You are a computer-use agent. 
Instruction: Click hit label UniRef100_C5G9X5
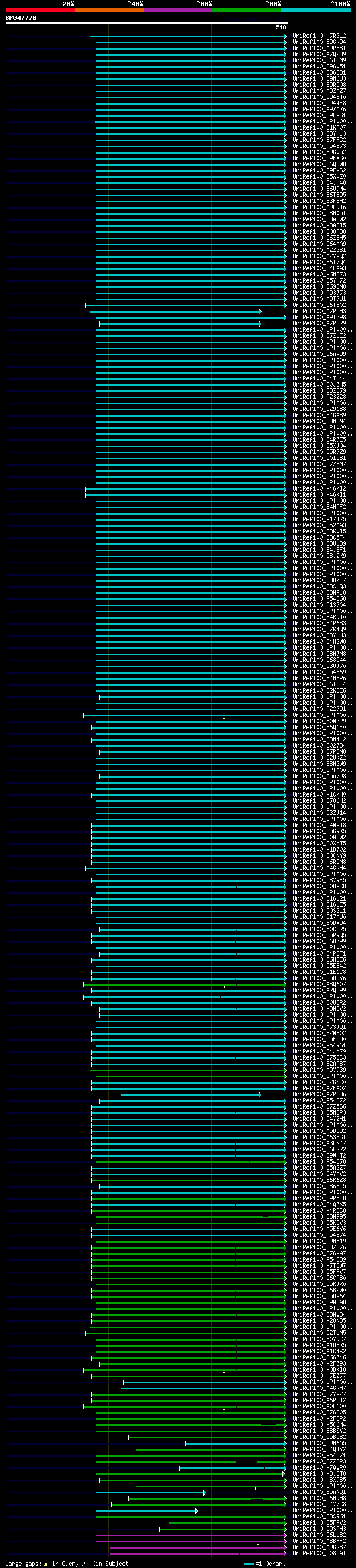319,832
